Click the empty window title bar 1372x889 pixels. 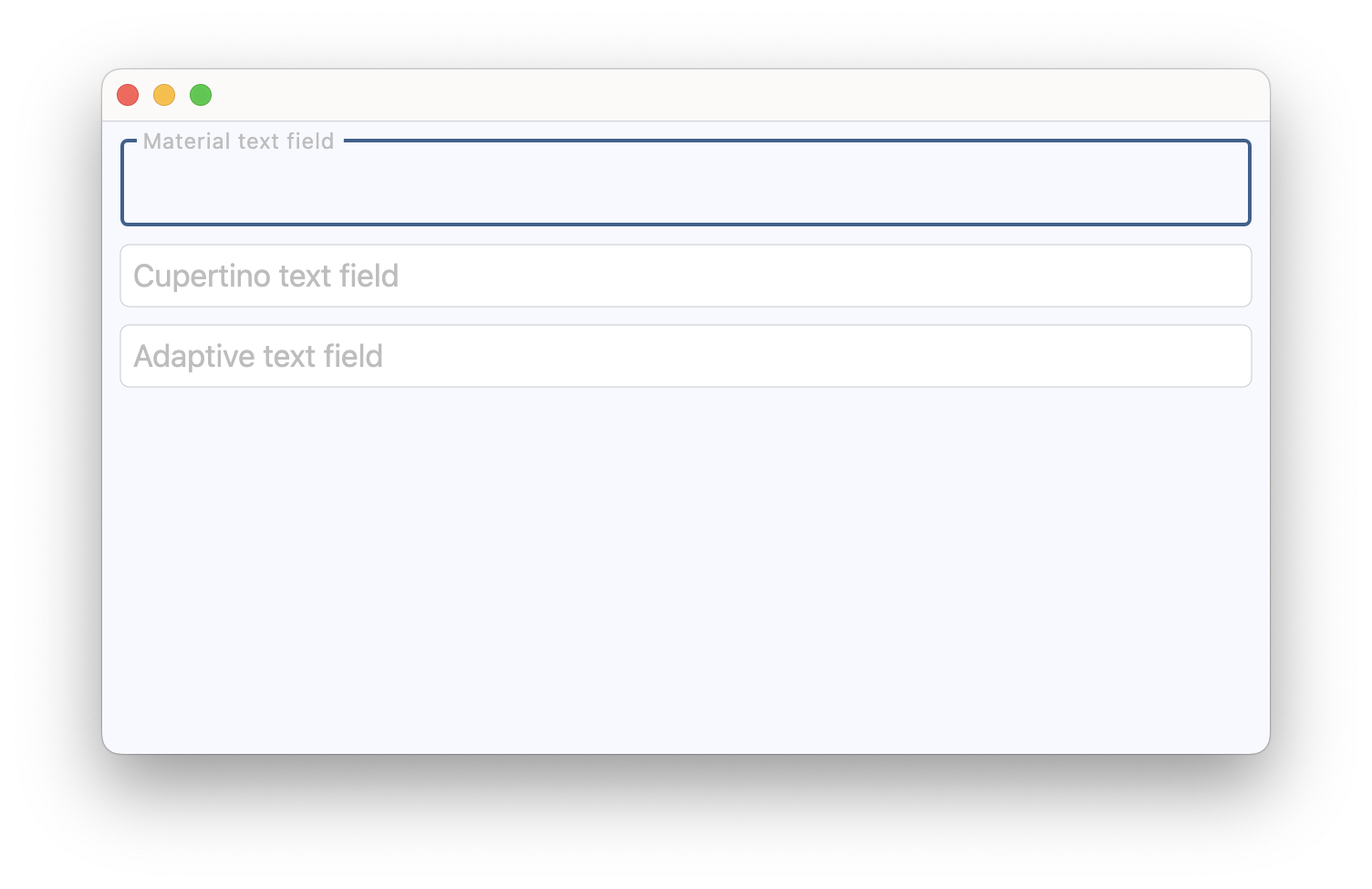[684, 95]
